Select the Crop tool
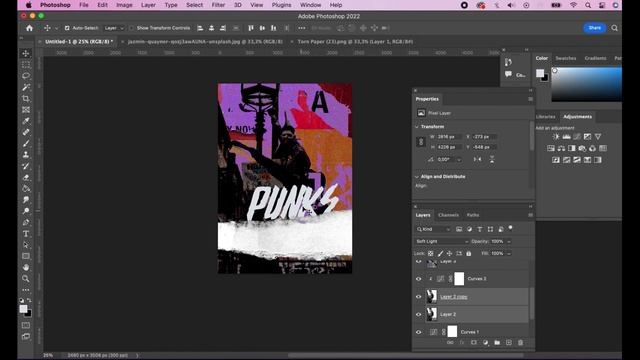 point(26,98)
